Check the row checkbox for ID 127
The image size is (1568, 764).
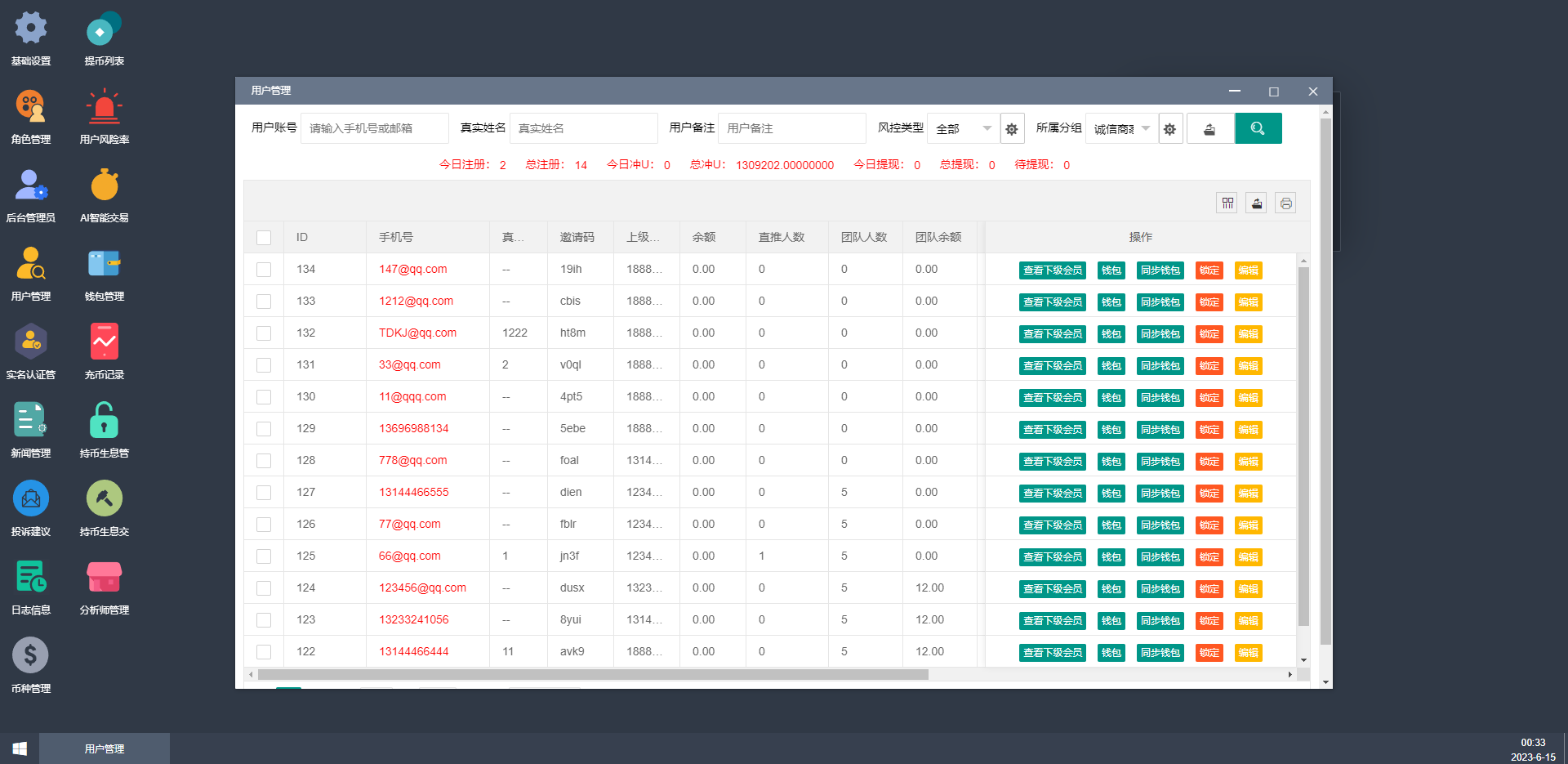[264, 493]
